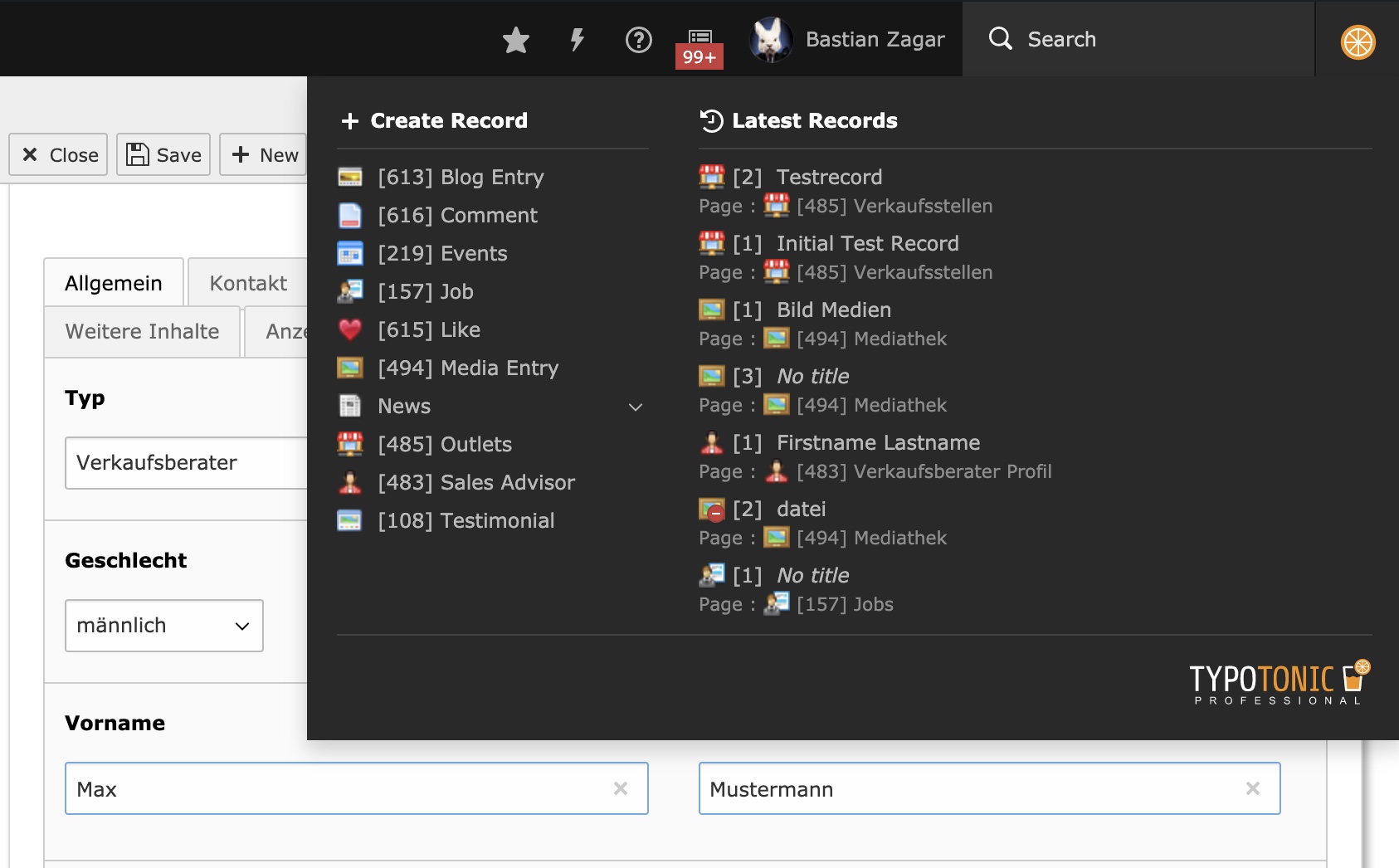This screenshot has height=868, width=1399.
Task: Open the Testrecord latest record
Action: (829, 177)
